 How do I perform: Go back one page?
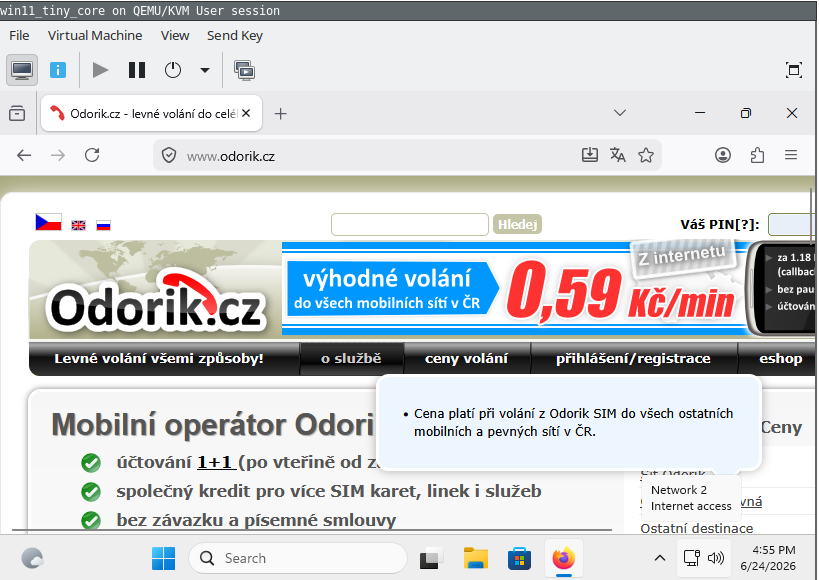[x=24, y=155]
